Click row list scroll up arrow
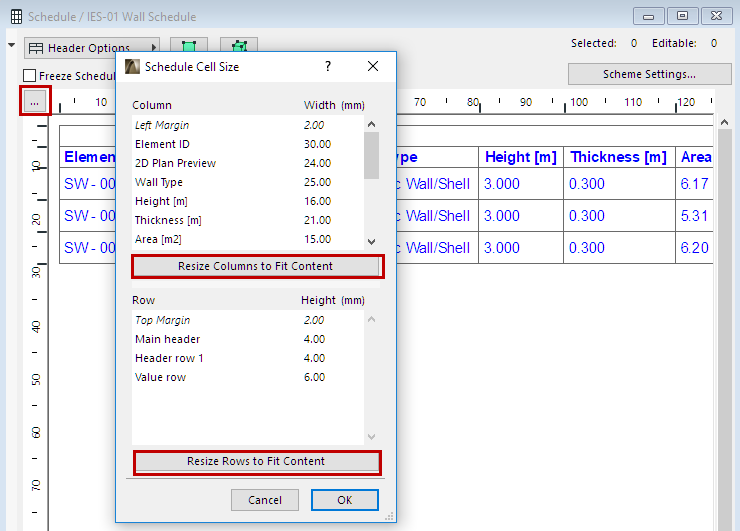Screen dimensions: 740x531 [x=371, y=319]
